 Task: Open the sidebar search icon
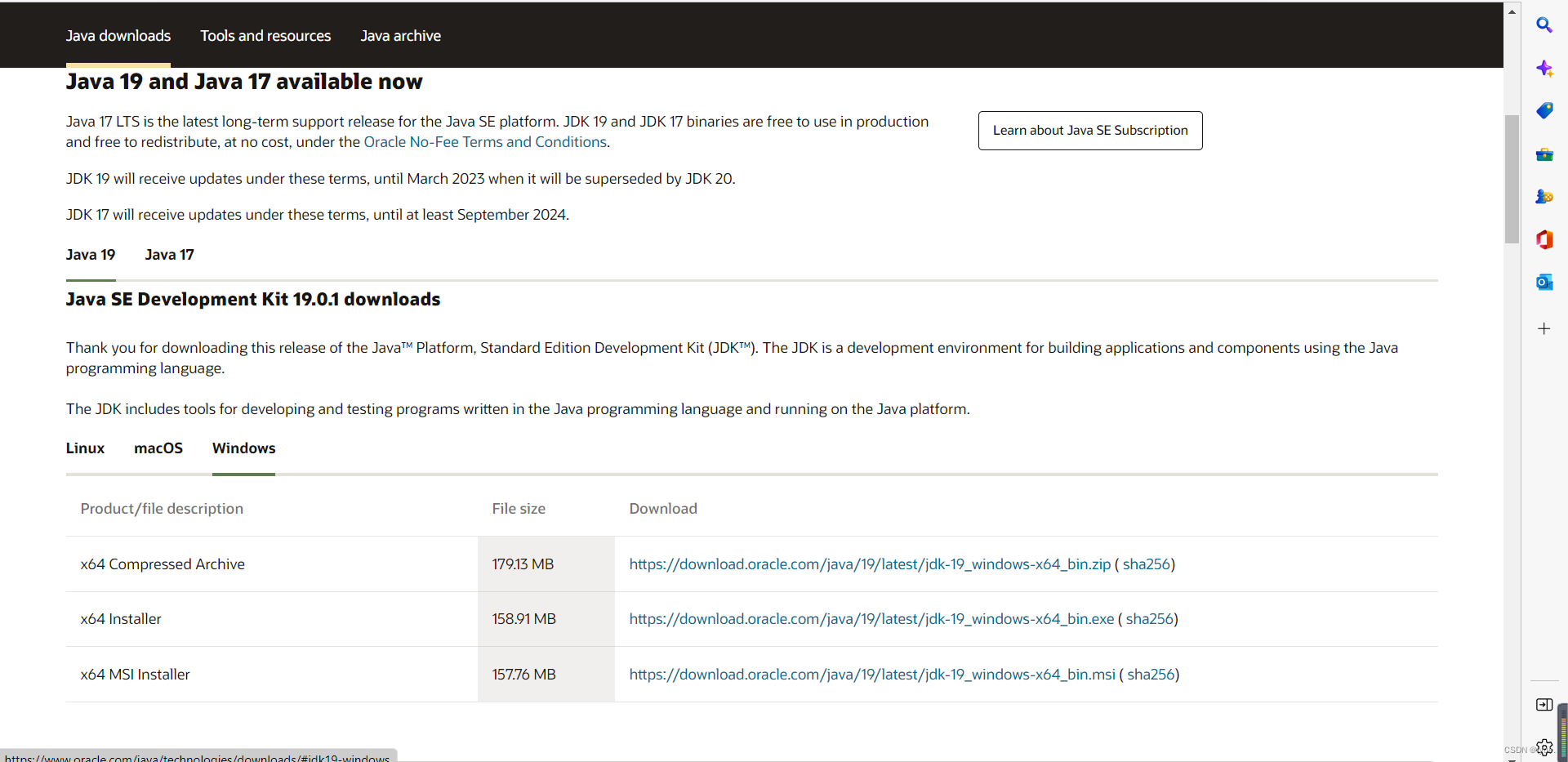tap(1543, 25)
